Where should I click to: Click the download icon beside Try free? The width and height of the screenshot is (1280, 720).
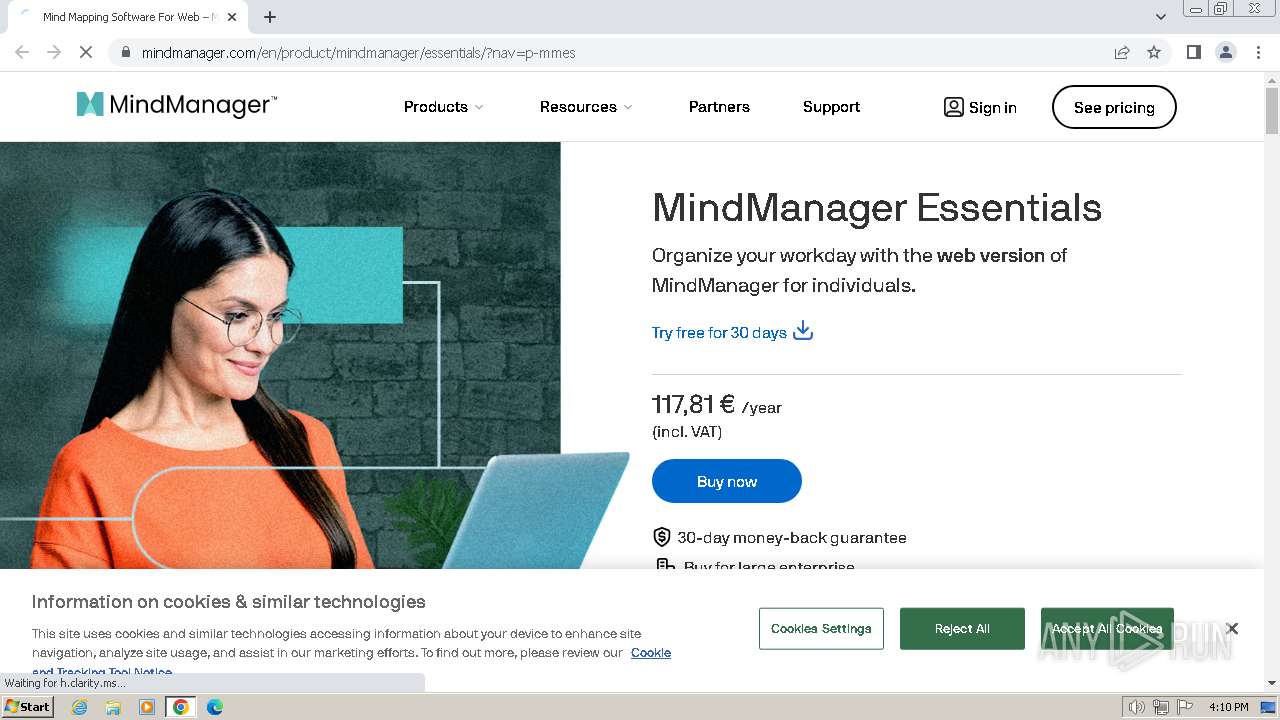[x=803, y=331]
